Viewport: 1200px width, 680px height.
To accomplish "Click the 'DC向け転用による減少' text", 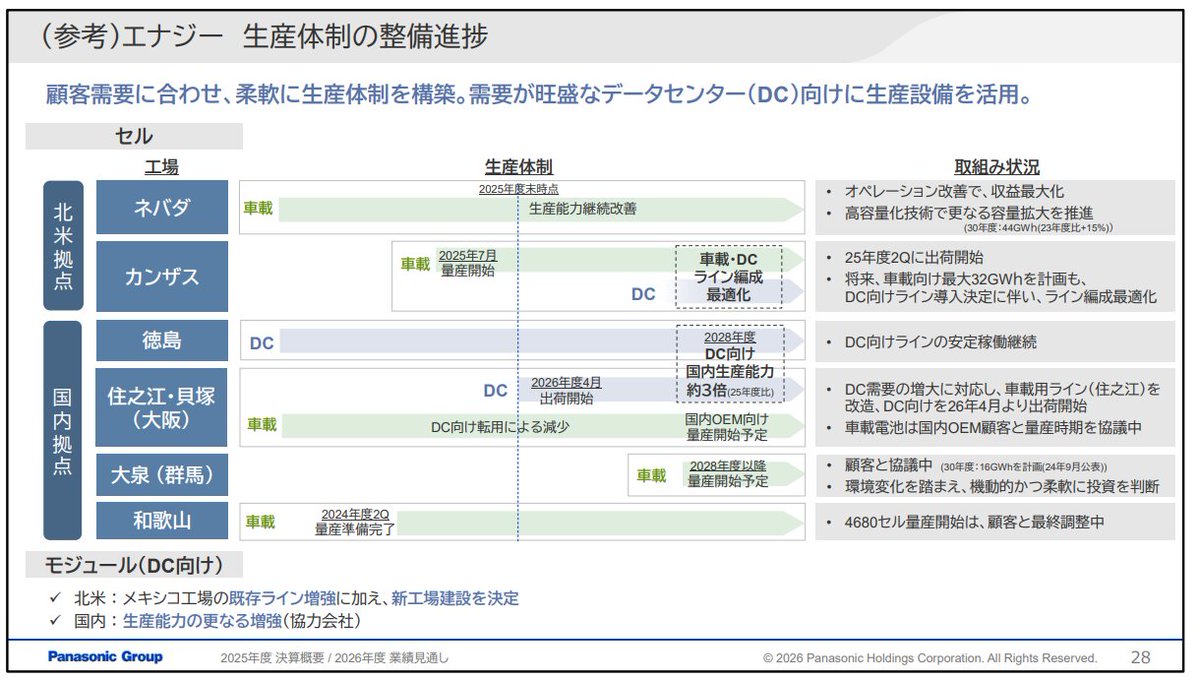I will [x=500, y=426].
